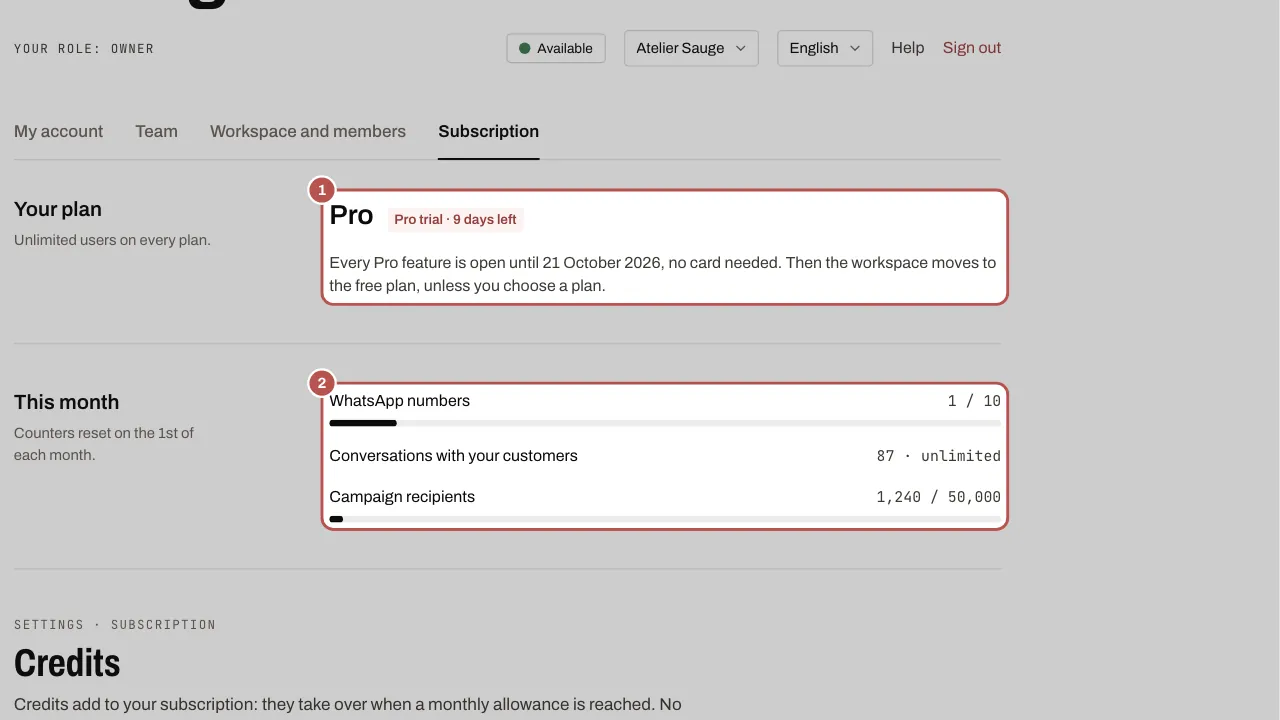Click the Pro plan name heading
Image resolution: width=1280 pixels, height=720 pixels.
point(352,216)
